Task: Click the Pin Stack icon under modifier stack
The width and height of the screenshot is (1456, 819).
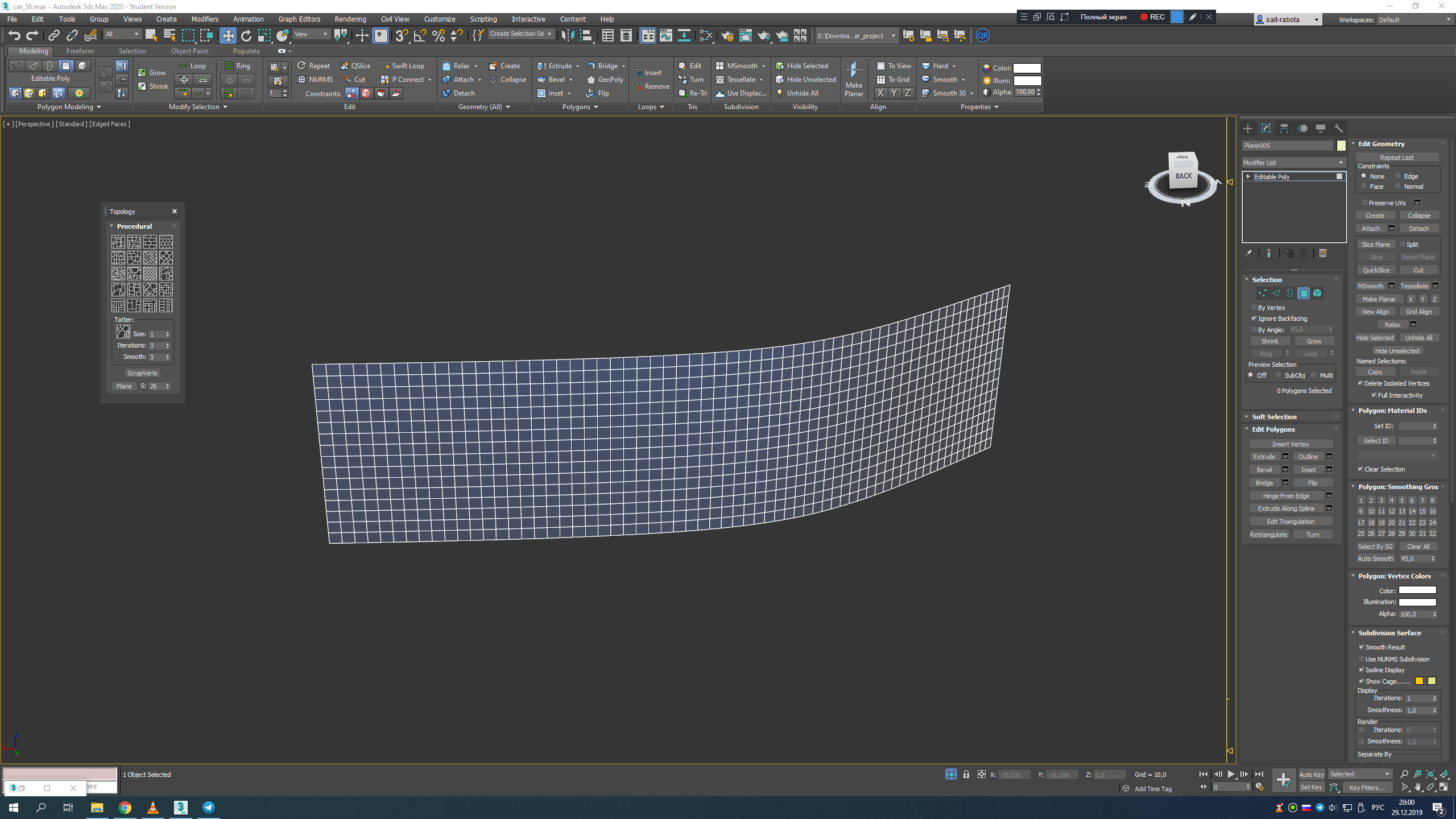Action: (1248, 254)
